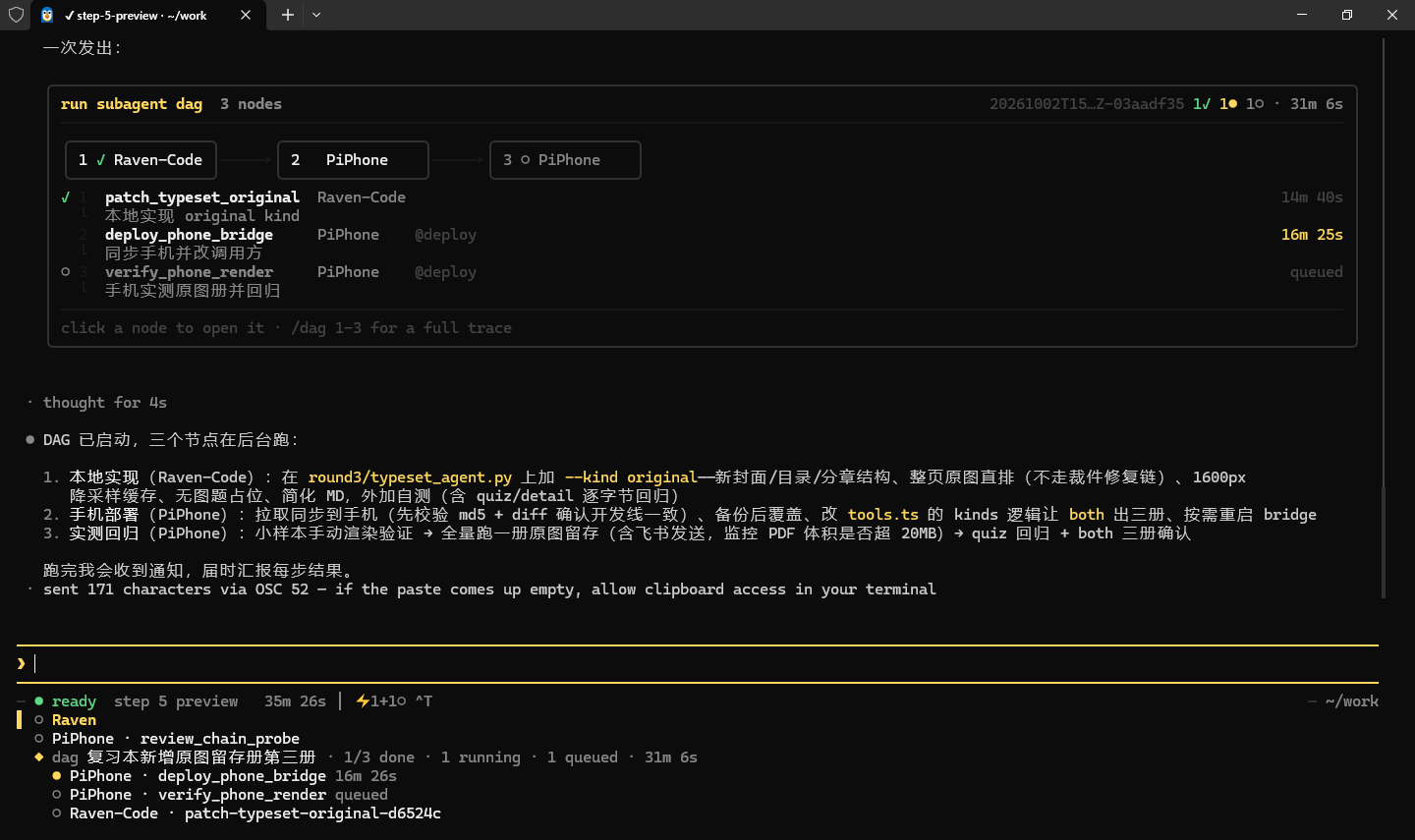This screenshot has width=1415, height=840.
Task: Click the yellow diamond dag icon
Action: pos(39,757)
